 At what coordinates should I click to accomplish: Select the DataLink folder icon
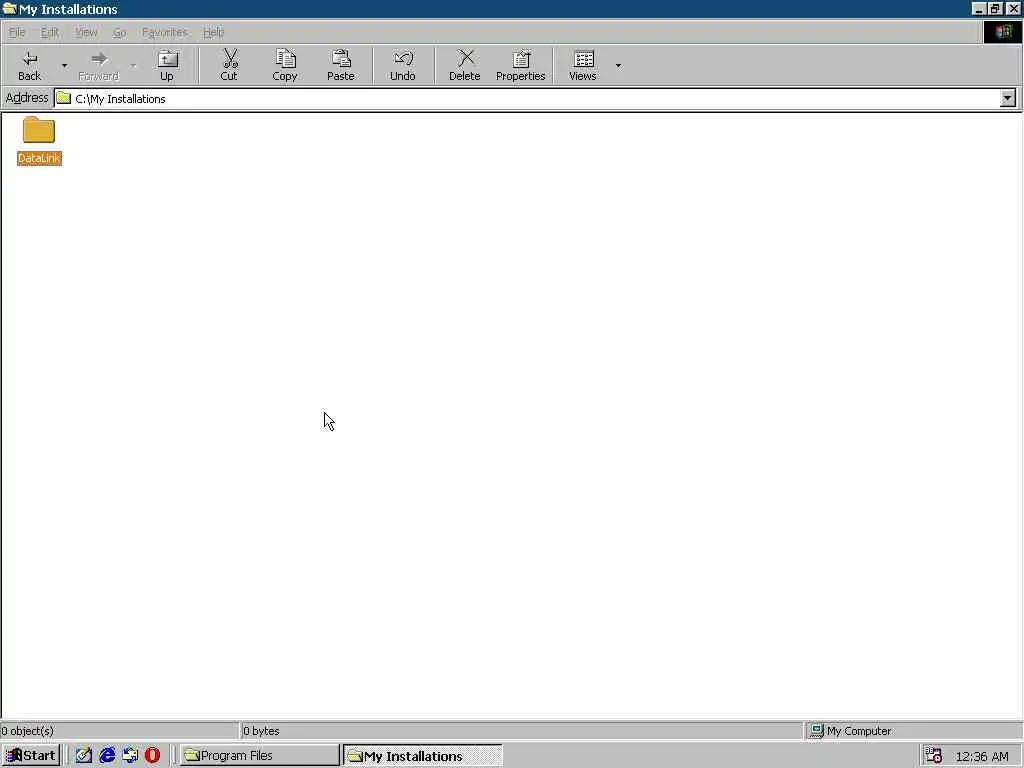tap(39, 130)
